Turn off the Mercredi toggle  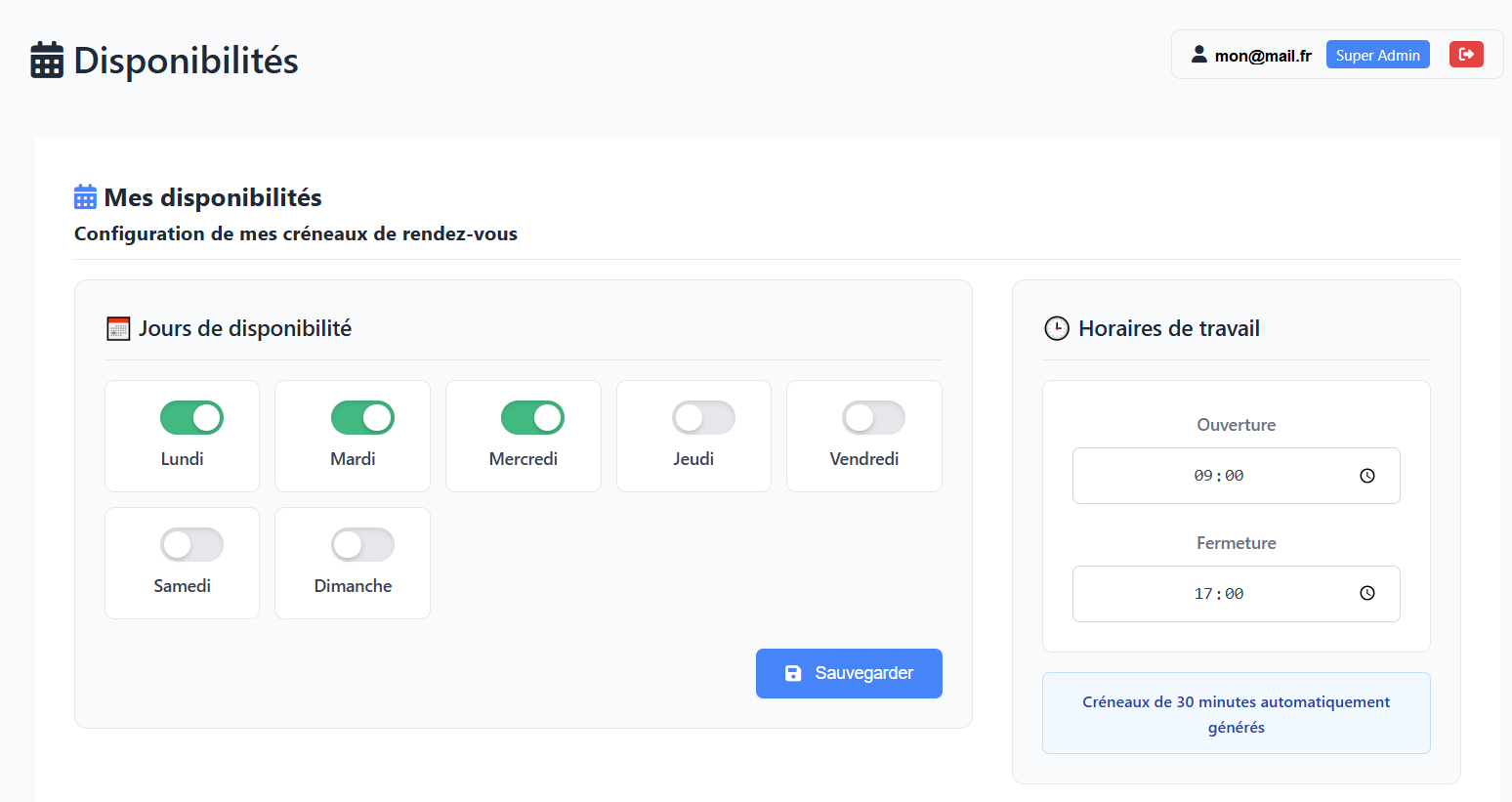pos(532,418)
